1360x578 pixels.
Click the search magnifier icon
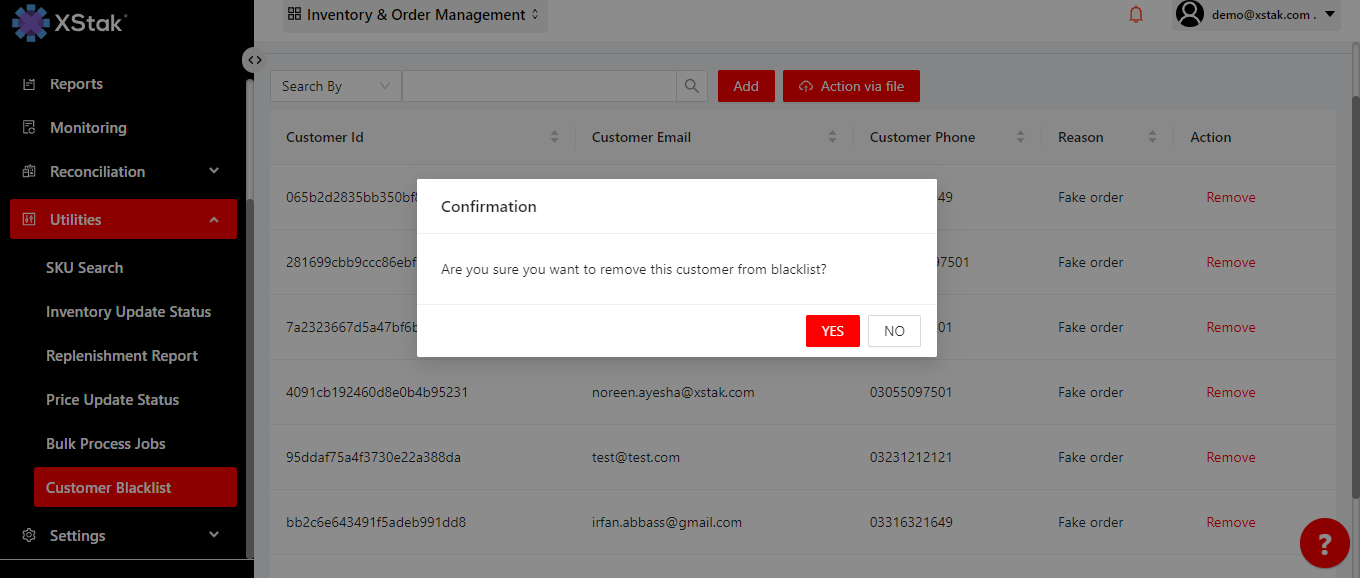point(692,86)
